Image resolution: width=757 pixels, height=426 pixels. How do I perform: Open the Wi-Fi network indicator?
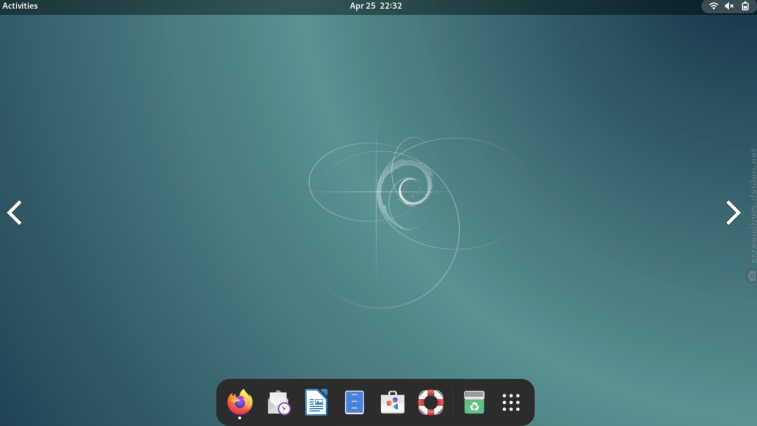[713, 6]
